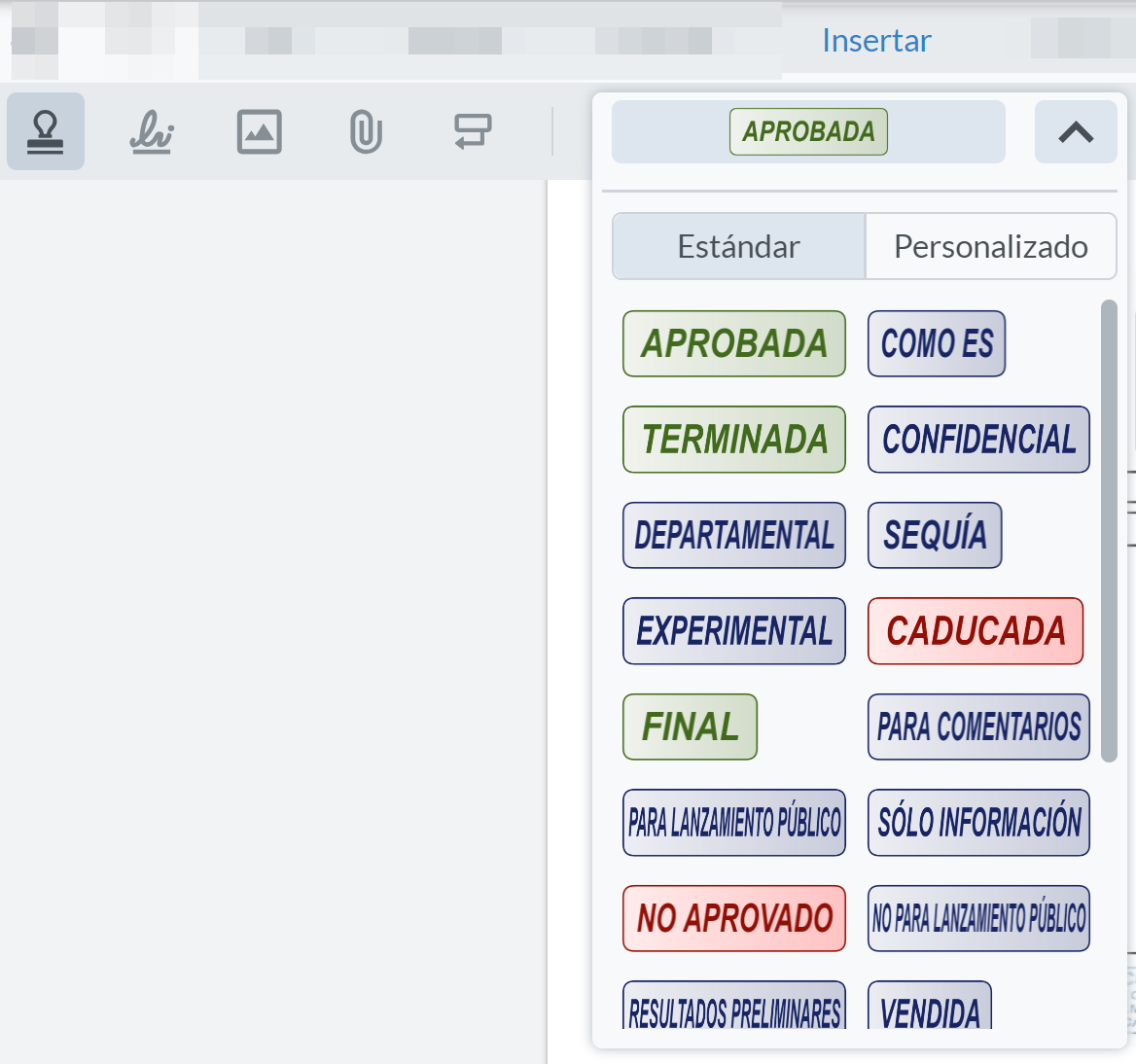Pick the red CADUCADA stamp
Viewport: 1136px width, 1064px height.
976,631
